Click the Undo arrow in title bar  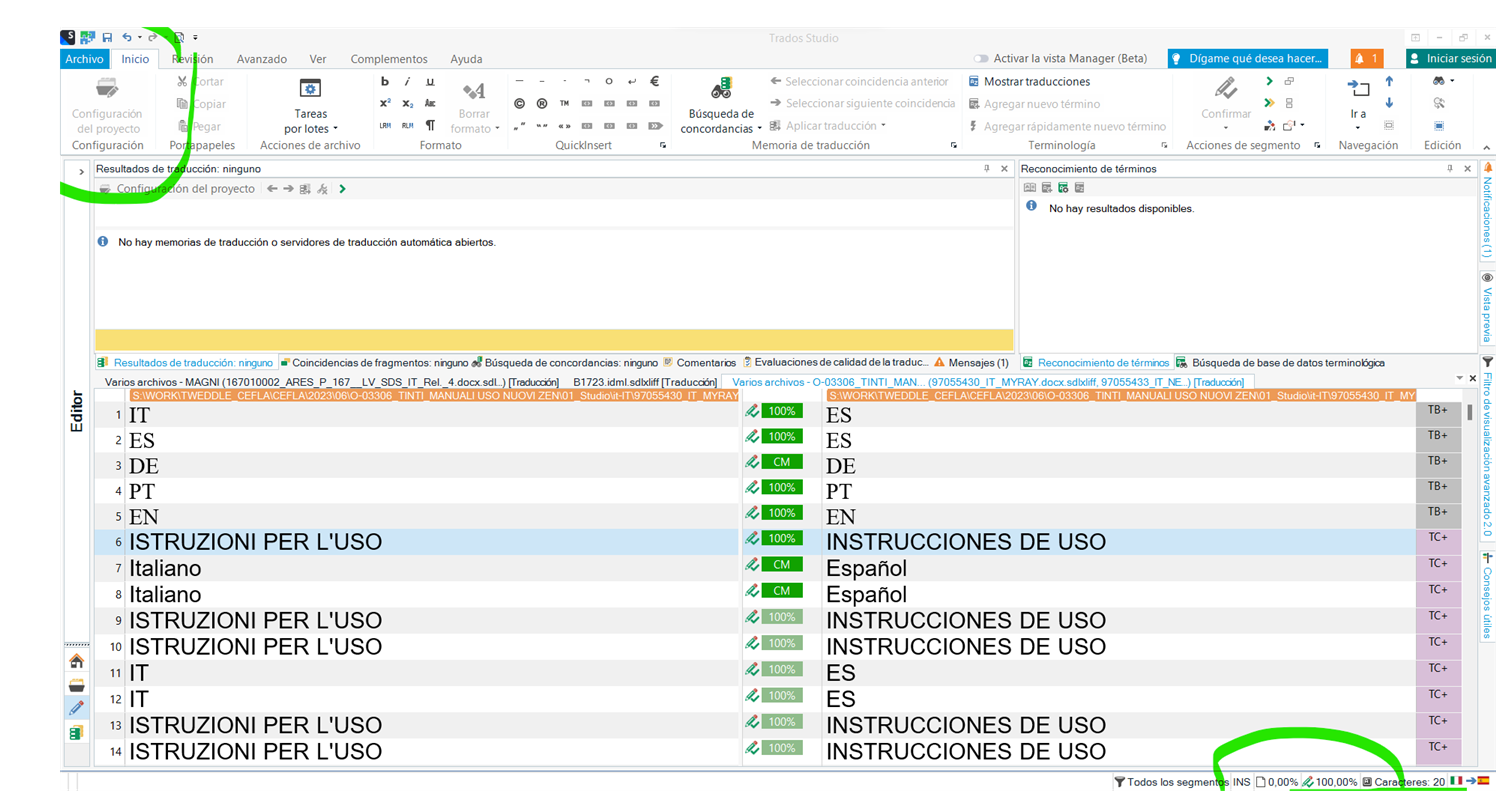127,37
